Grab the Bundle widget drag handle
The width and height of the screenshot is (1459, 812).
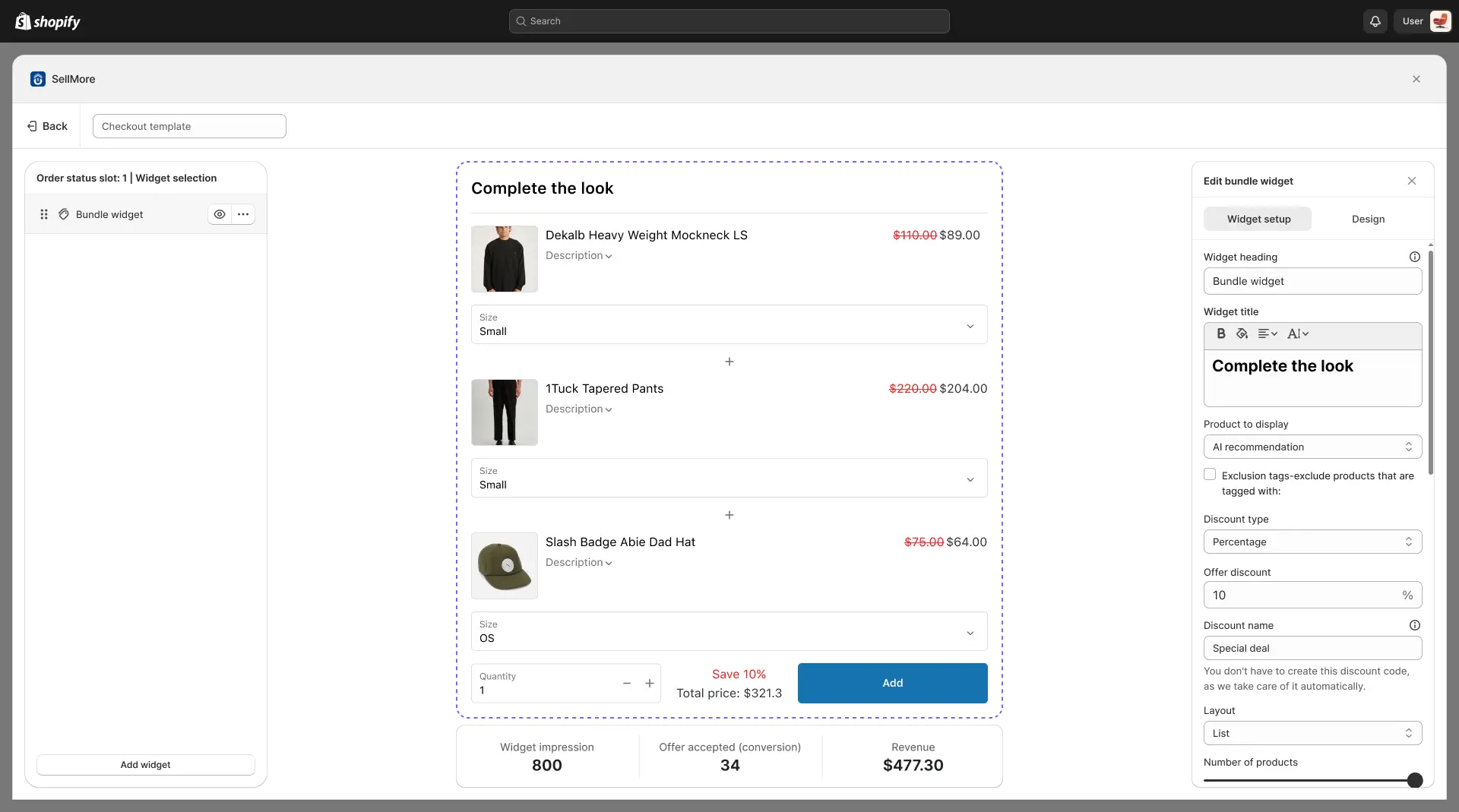point(44,214)
